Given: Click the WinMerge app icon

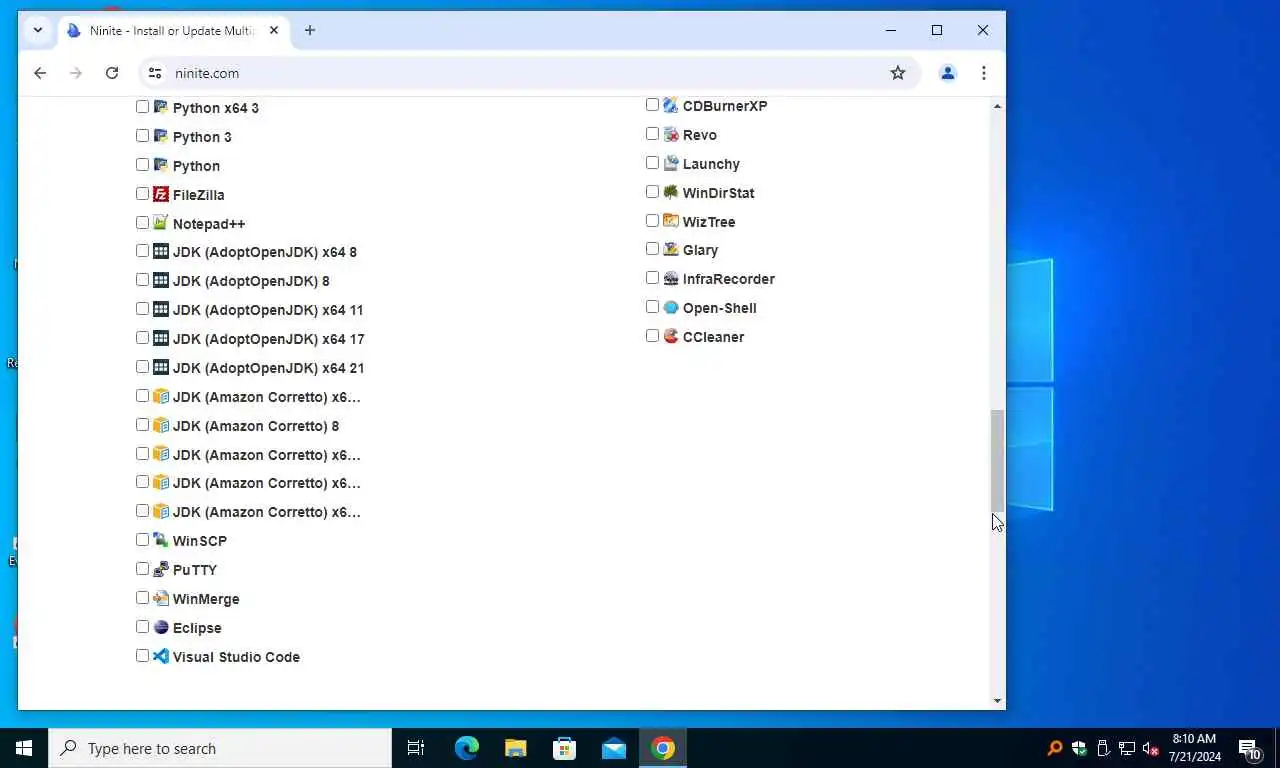Looking at the screenshot, I should (160, 598).
